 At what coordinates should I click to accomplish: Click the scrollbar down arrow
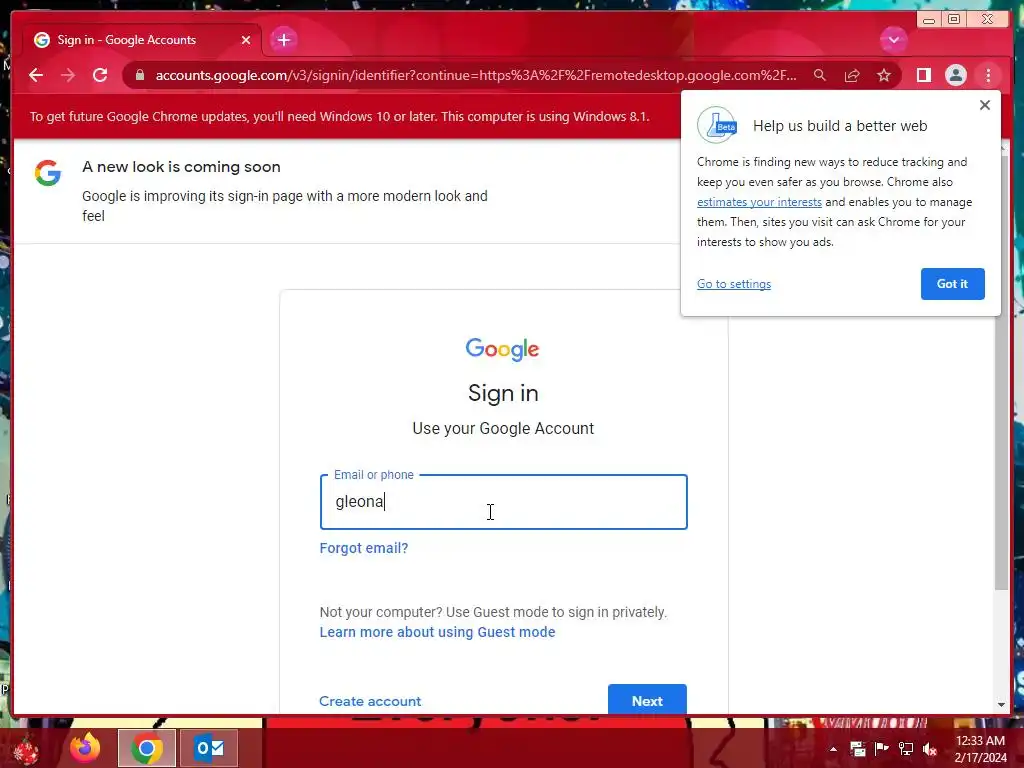pyautogui.click(x=1001, y=705)
